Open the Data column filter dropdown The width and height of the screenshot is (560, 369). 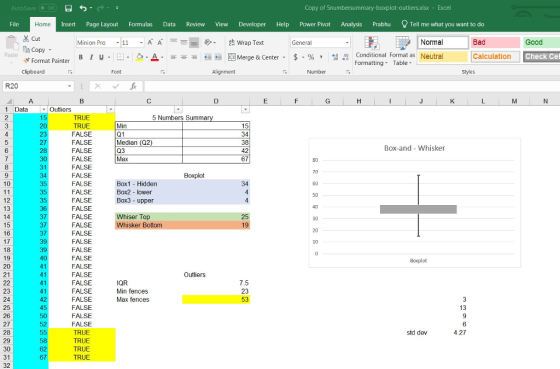click(x=44, y=109)
